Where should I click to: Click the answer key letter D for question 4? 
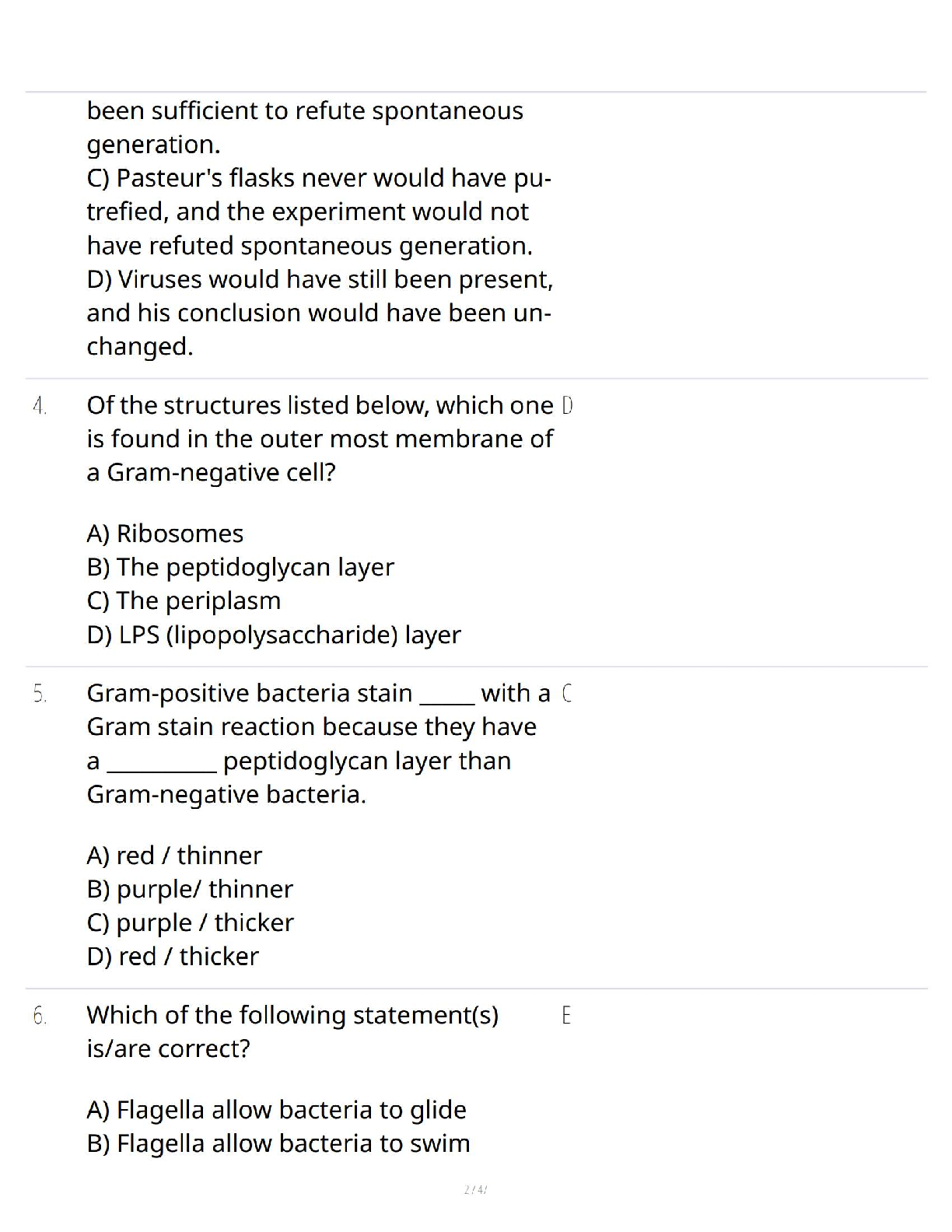pyautogui.click(x=567, y=405)
